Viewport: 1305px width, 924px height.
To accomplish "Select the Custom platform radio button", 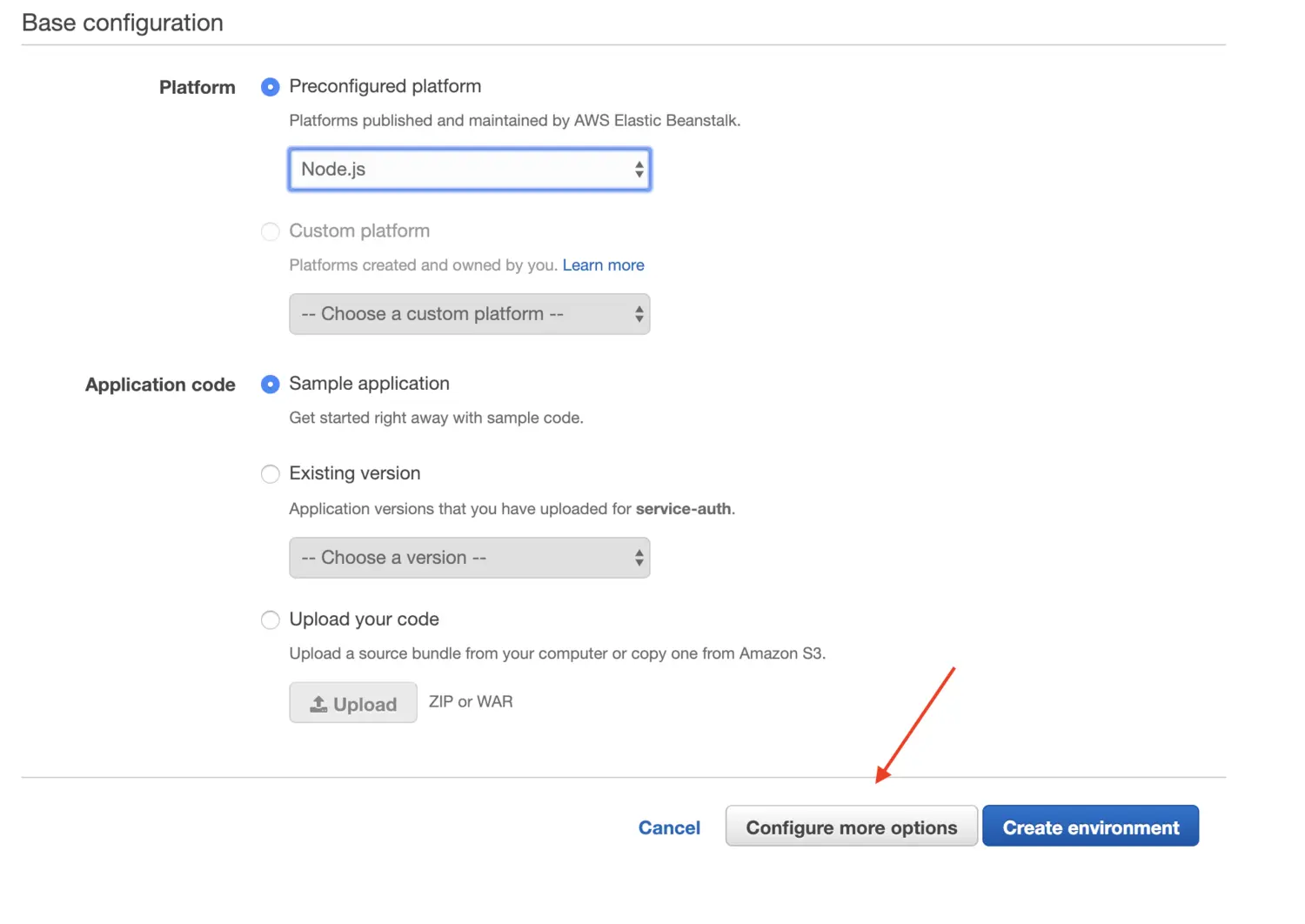I will point(271,231).
